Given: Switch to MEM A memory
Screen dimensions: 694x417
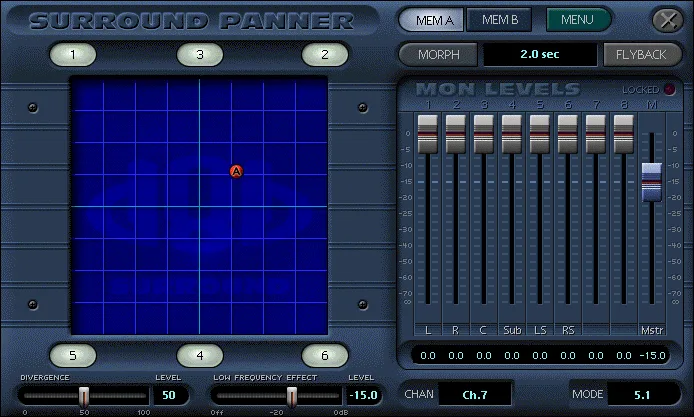Looking at the screenshot, I should tap(432, 20).
